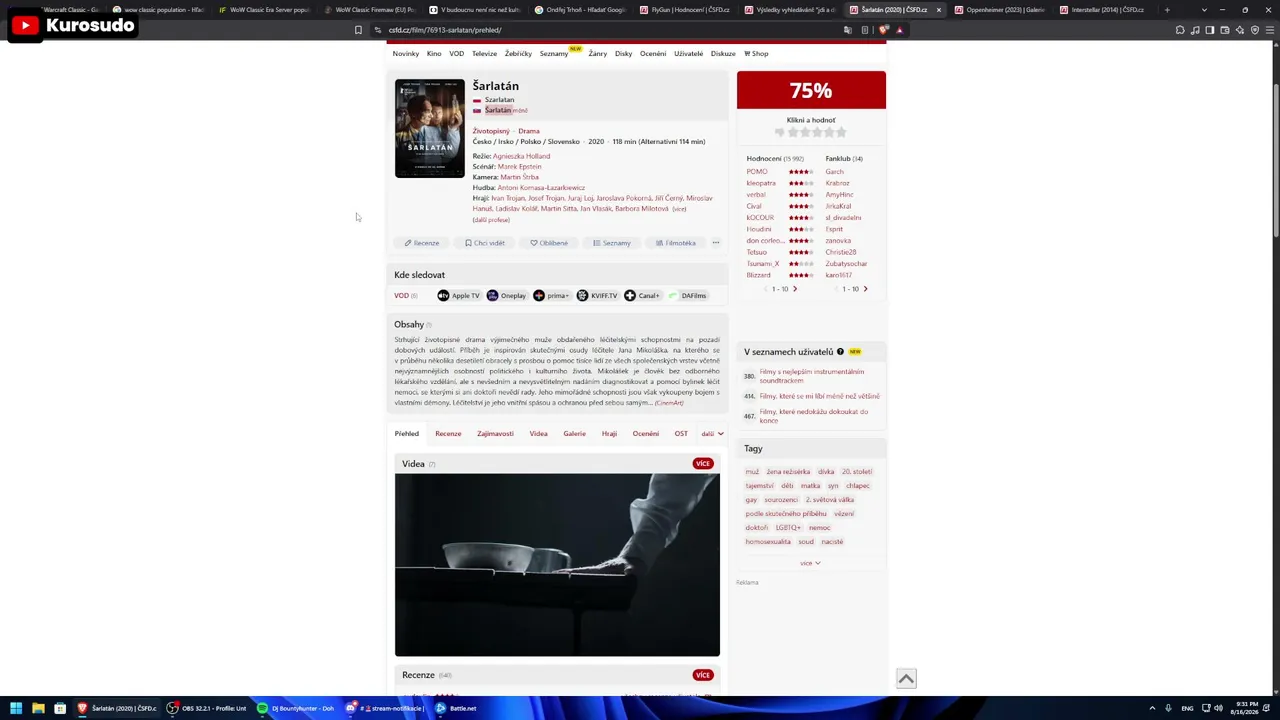
Task: Go to next page of Hodnocení
Action: [x=795, y=289]
